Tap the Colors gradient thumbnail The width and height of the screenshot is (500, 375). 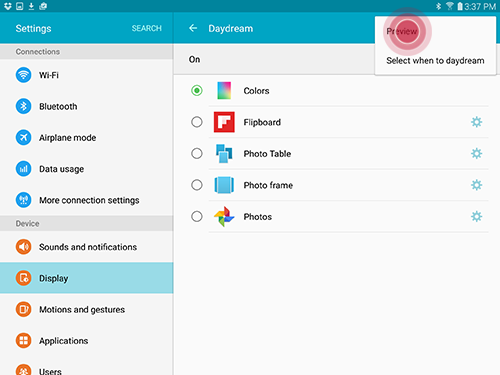tap(224, 91)
